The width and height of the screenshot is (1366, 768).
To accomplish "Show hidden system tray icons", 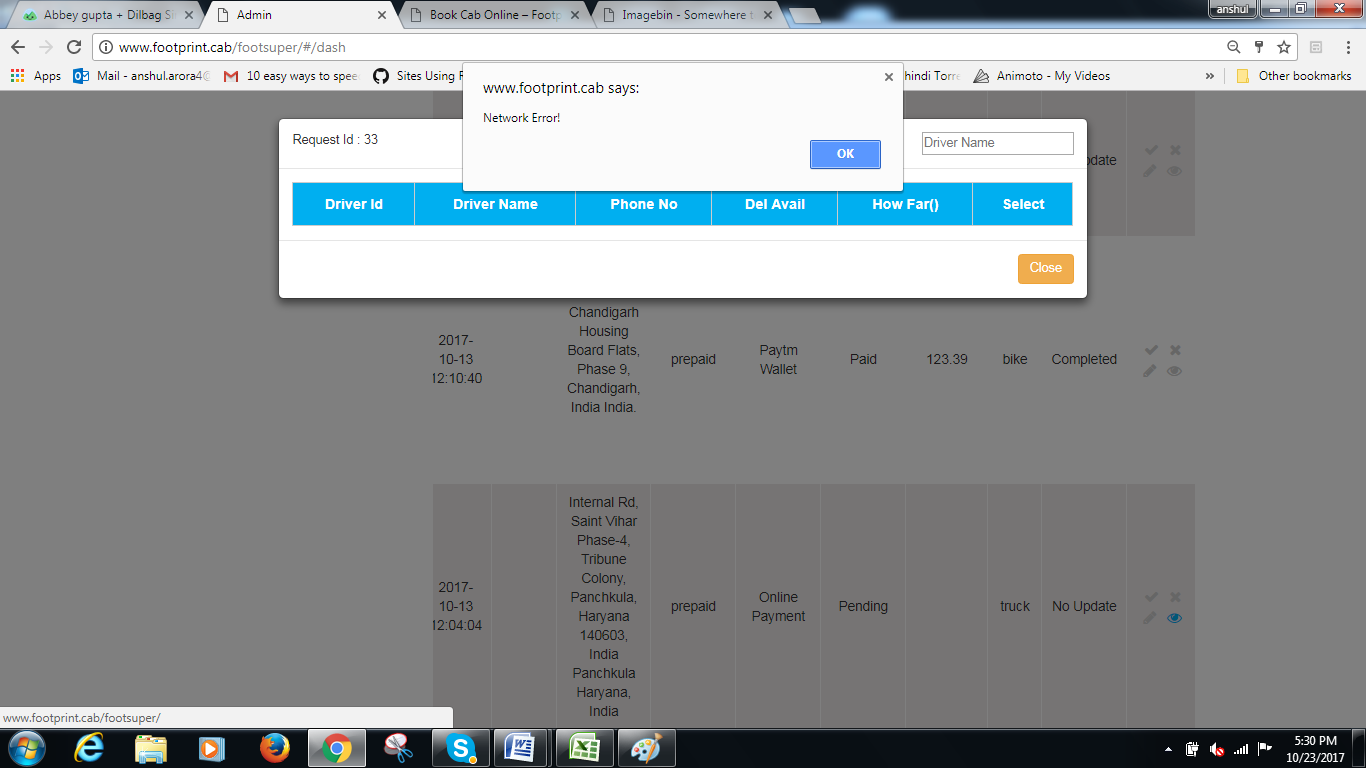I will point(1168,749).
